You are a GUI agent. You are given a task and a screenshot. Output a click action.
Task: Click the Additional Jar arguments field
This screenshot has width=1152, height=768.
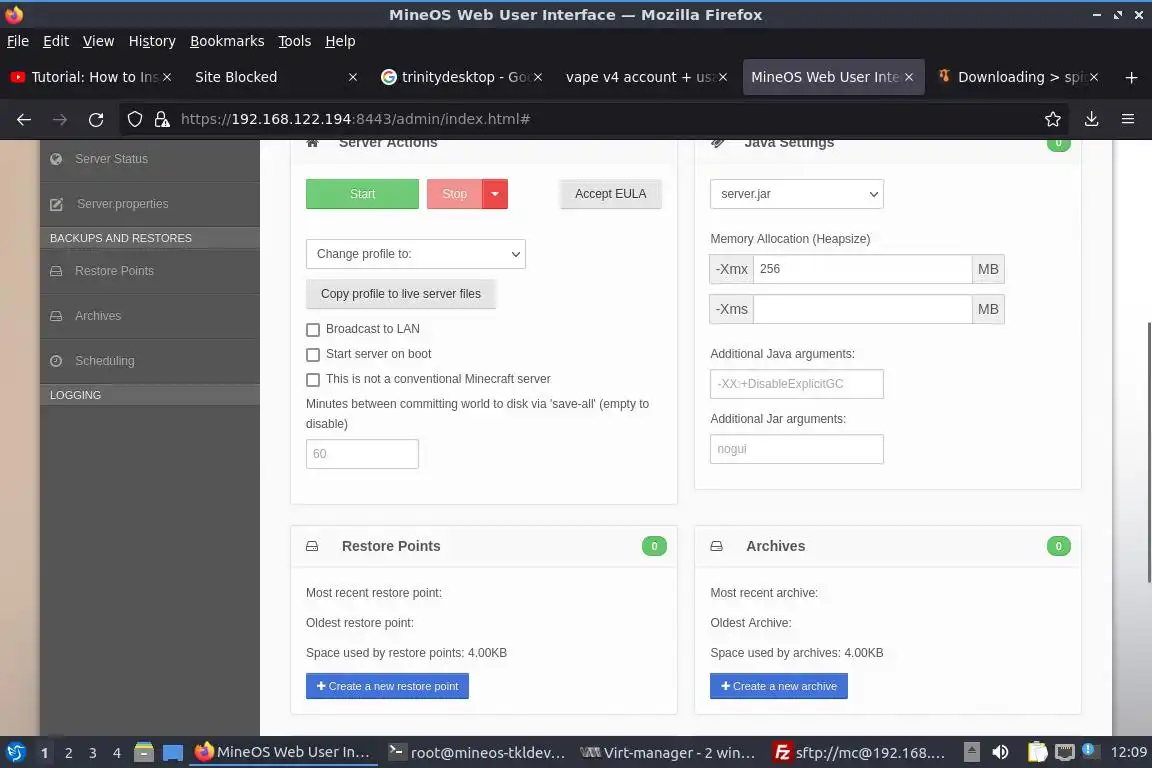pos(796,449)
